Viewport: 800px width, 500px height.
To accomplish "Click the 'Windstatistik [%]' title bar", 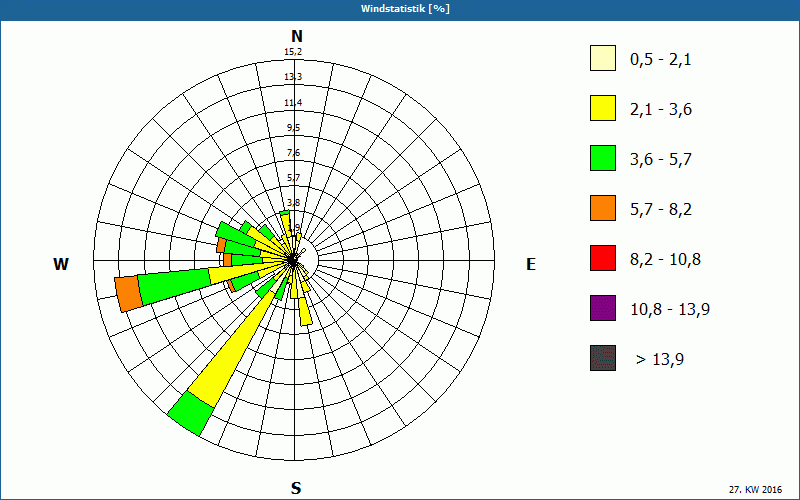I will pyautogui.click(x=400, y=9).
